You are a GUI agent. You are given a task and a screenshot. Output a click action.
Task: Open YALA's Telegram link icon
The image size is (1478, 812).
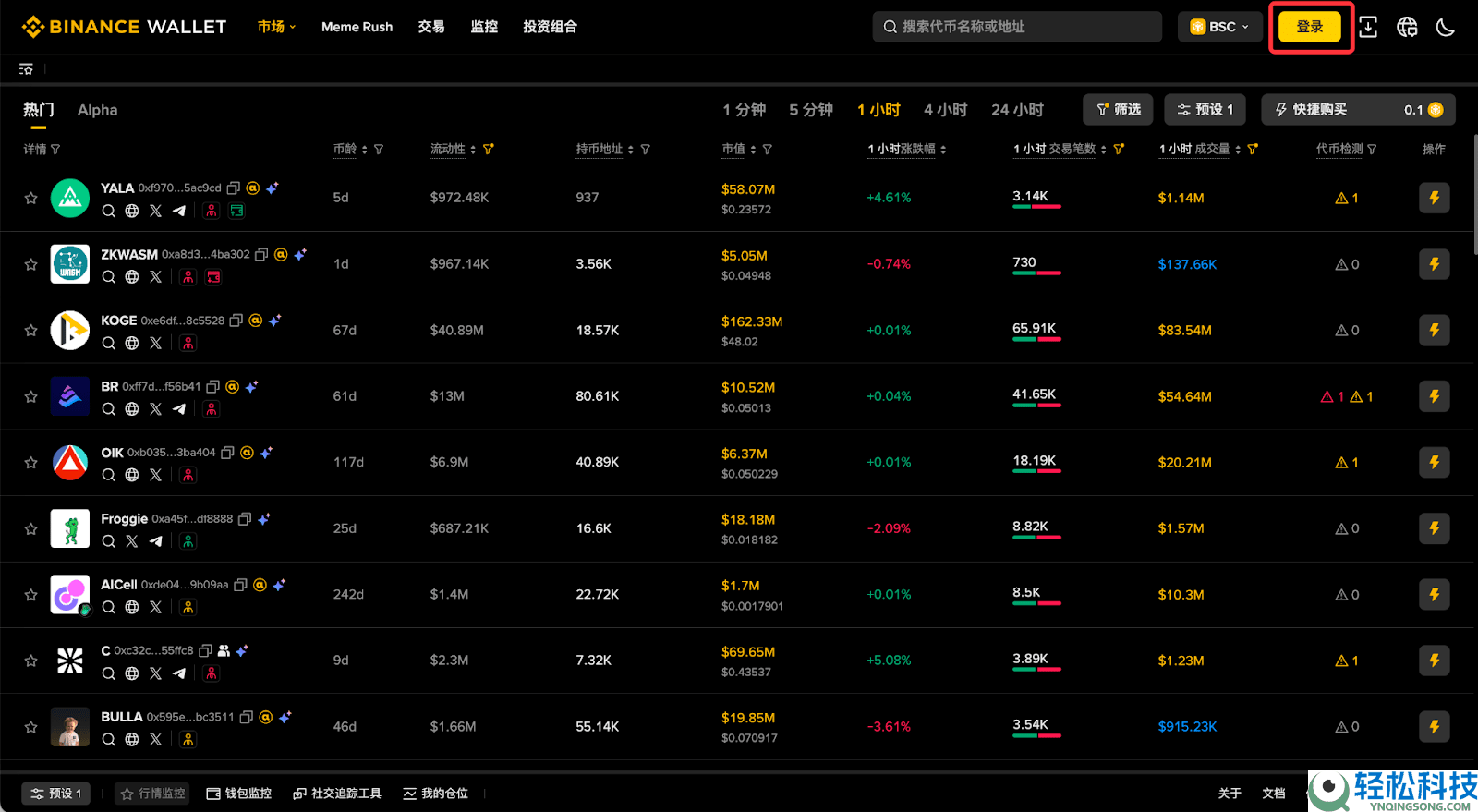click(x=179, y=211)
